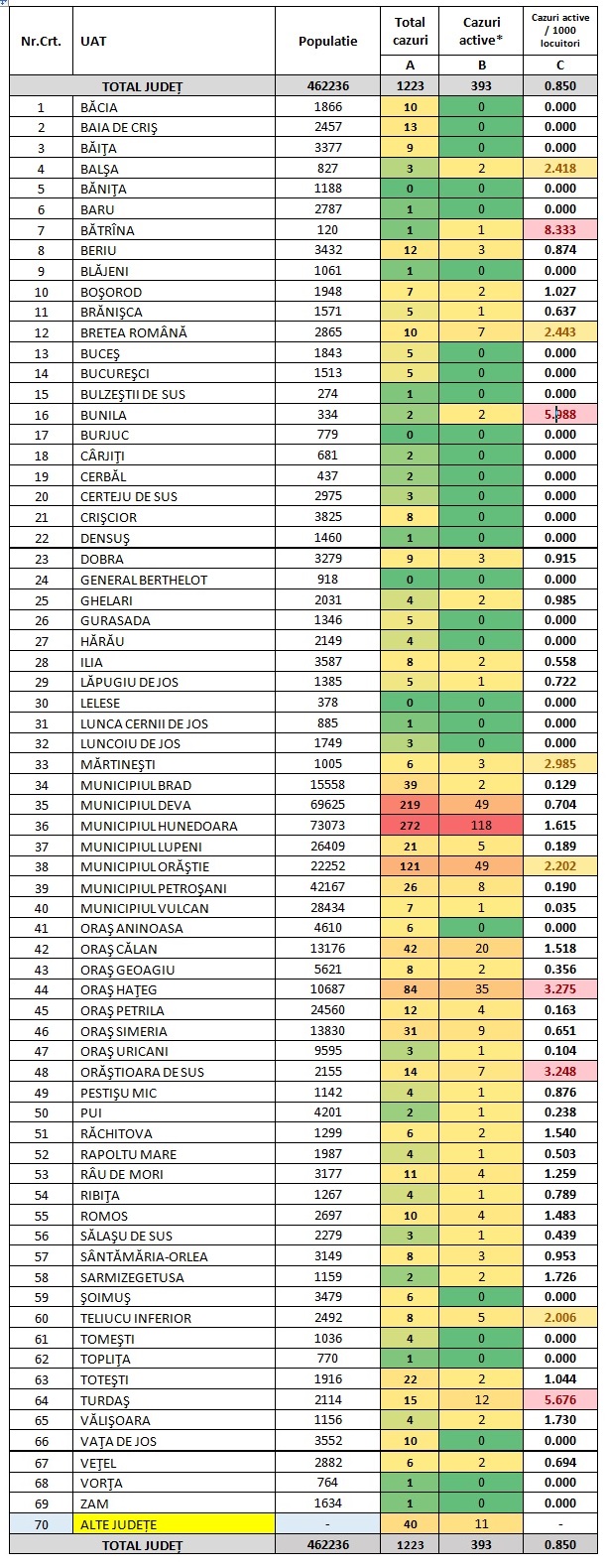This screenshot has height=1568, width=607.
Task: Select the ORAŞ HAŢEG name cell
Action: [x=119, y=989]
